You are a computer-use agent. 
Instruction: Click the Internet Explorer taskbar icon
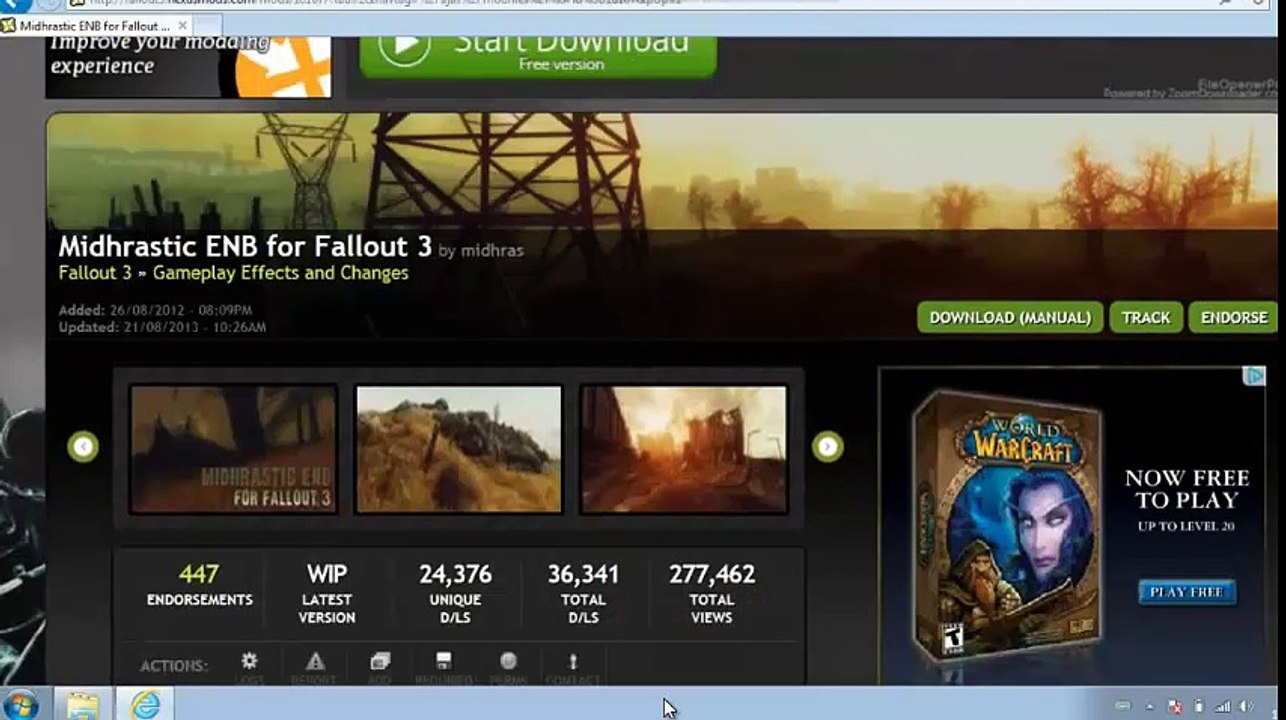pos(145,705)
